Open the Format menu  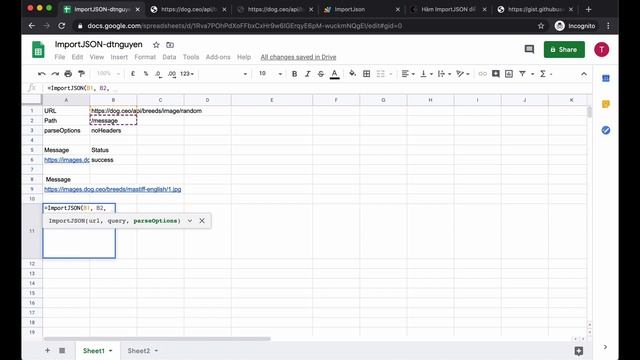point(145,57)
